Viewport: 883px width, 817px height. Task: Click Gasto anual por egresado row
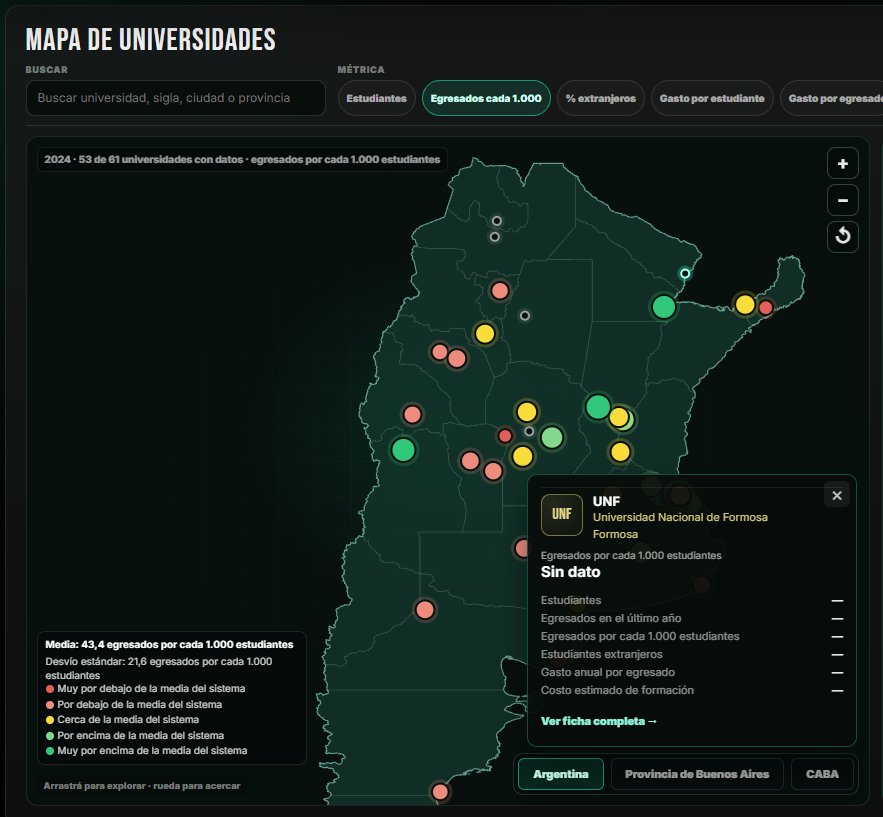point(692,672)
